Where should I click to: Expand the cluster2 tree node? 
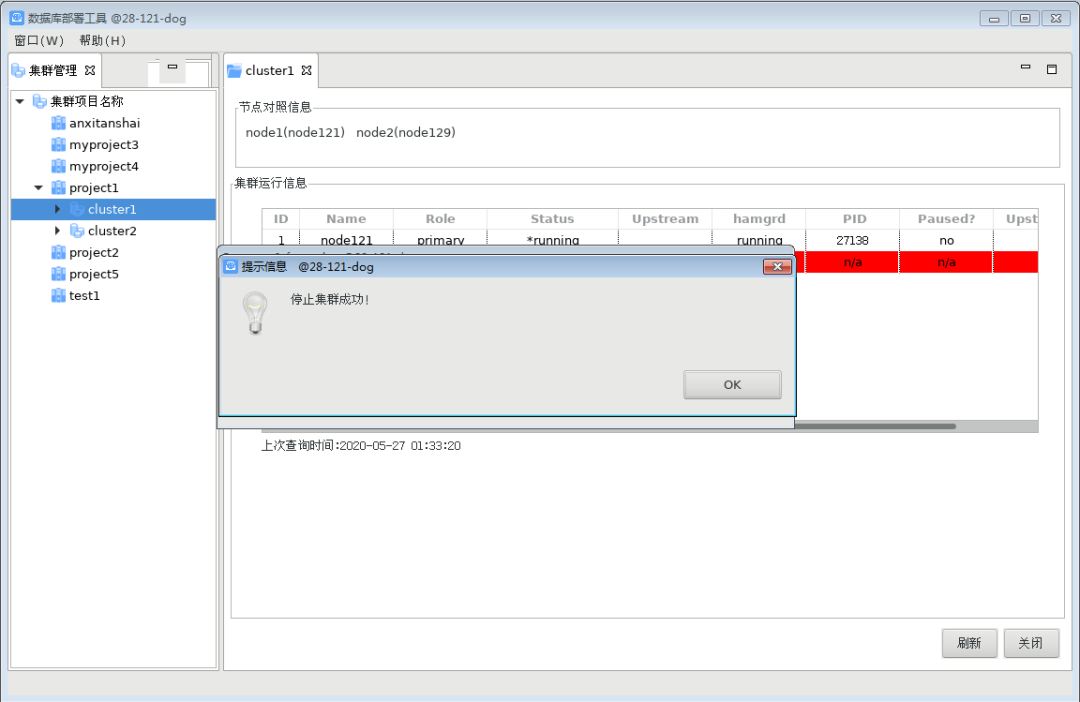click(x=58, y=231)
